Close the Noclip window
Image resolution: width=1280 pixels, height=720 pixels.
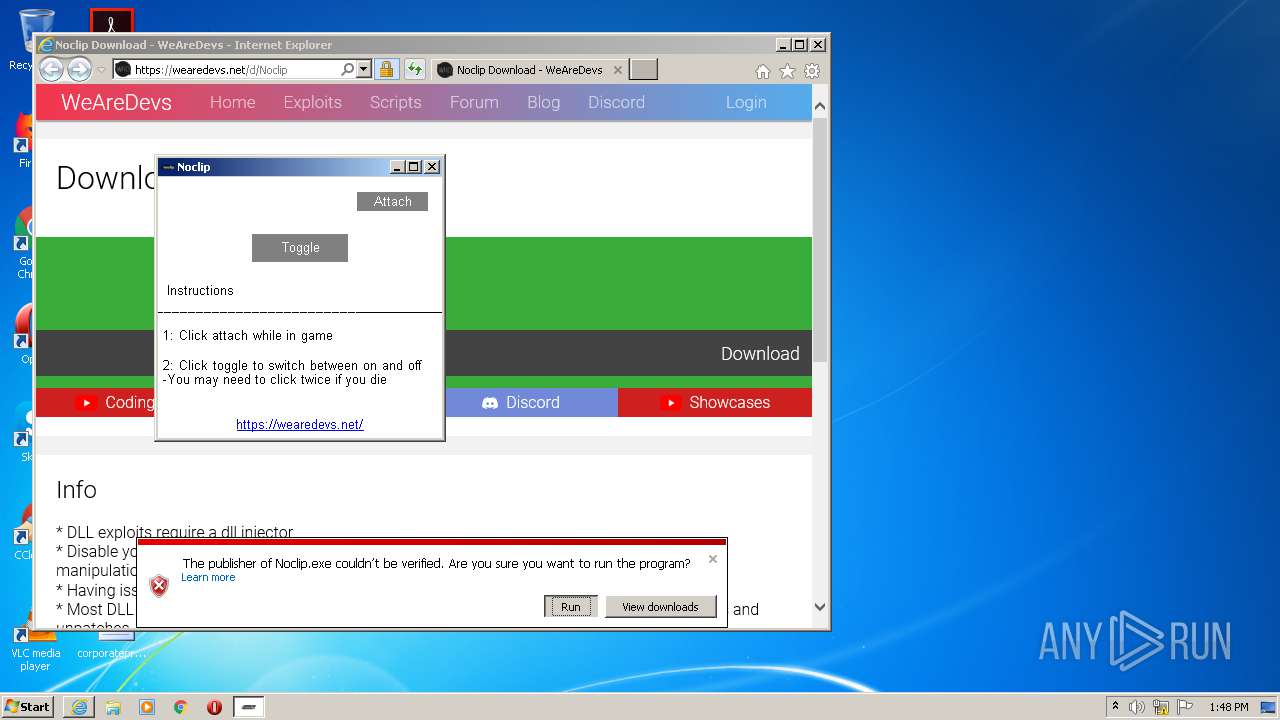[x=432, y=167]
